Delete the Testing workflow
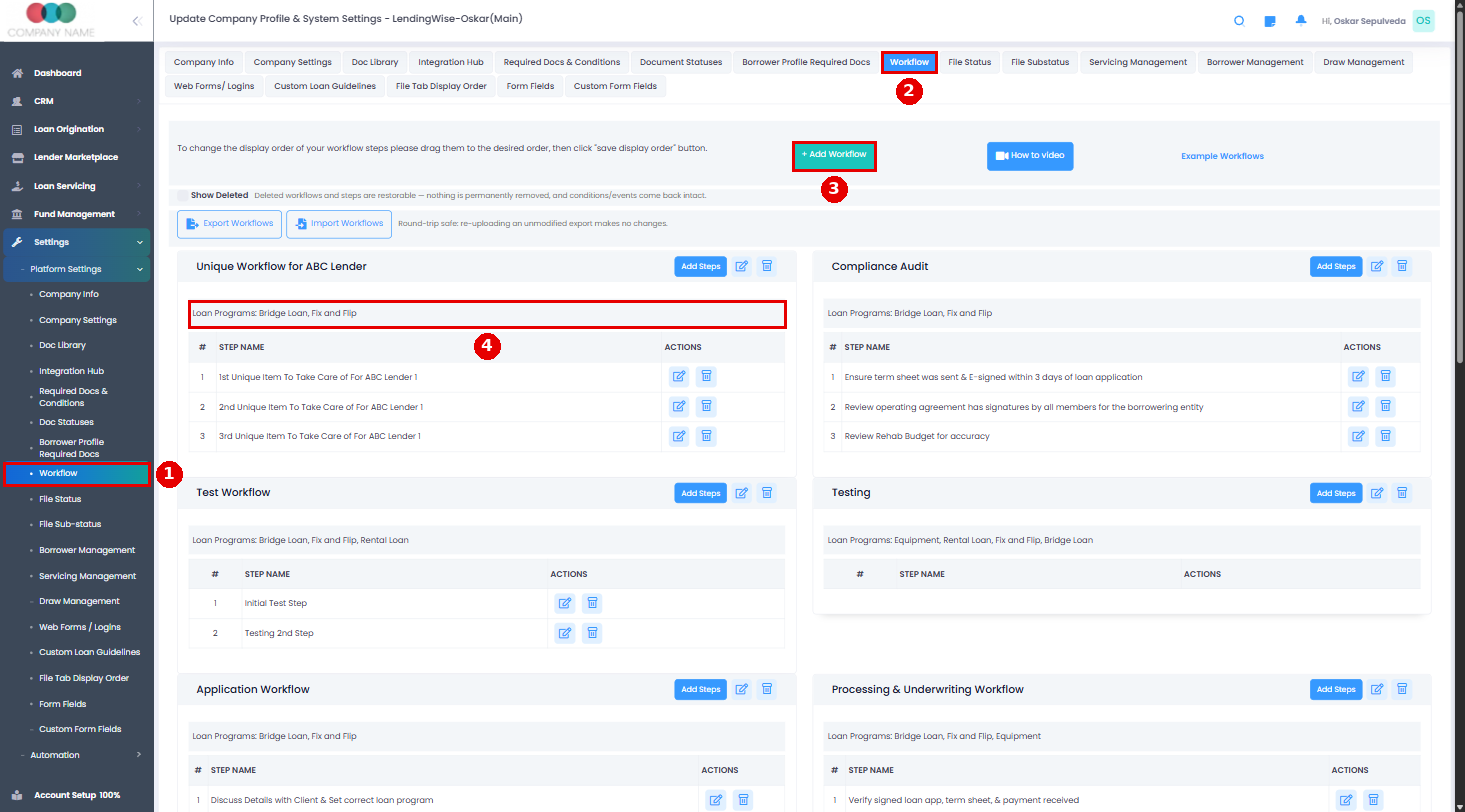The image size is (1465, 812). click(x=1402, y=493)
